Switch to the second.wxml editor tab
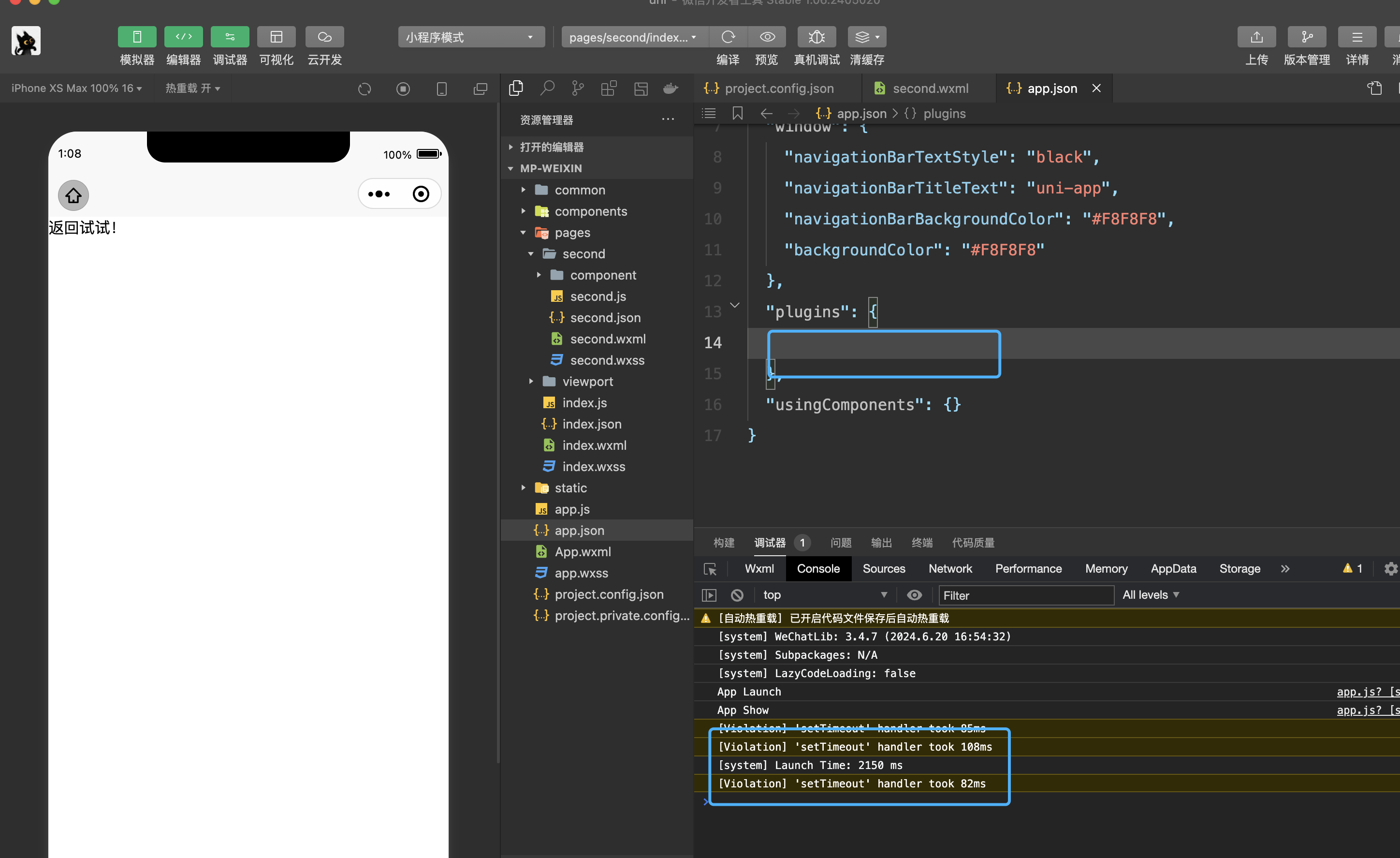Image resolution: width=1400 pixels, height=858 pixels. 930,88
